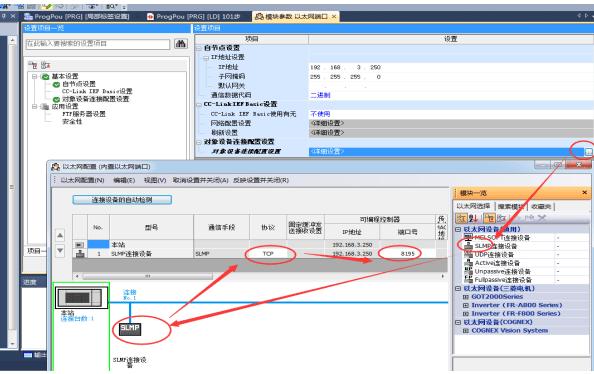This screenshot has width=594, height=374.
Task: Switch to 搜索模块 tab in module panel
Action: (x=511, y=207)
